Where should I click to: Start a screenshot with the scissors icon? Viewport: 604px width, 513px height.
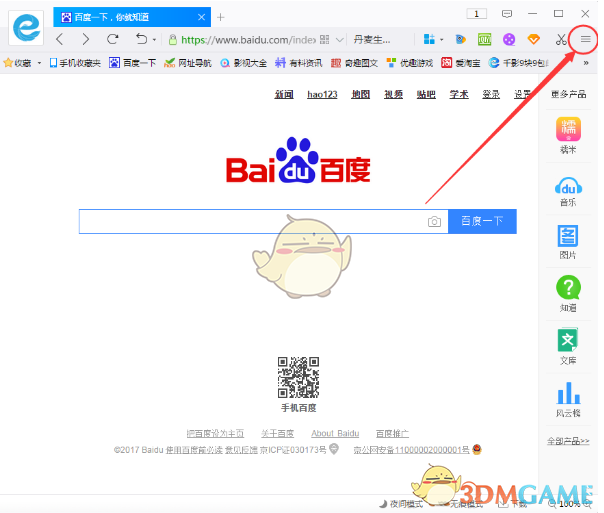[561, 39]
